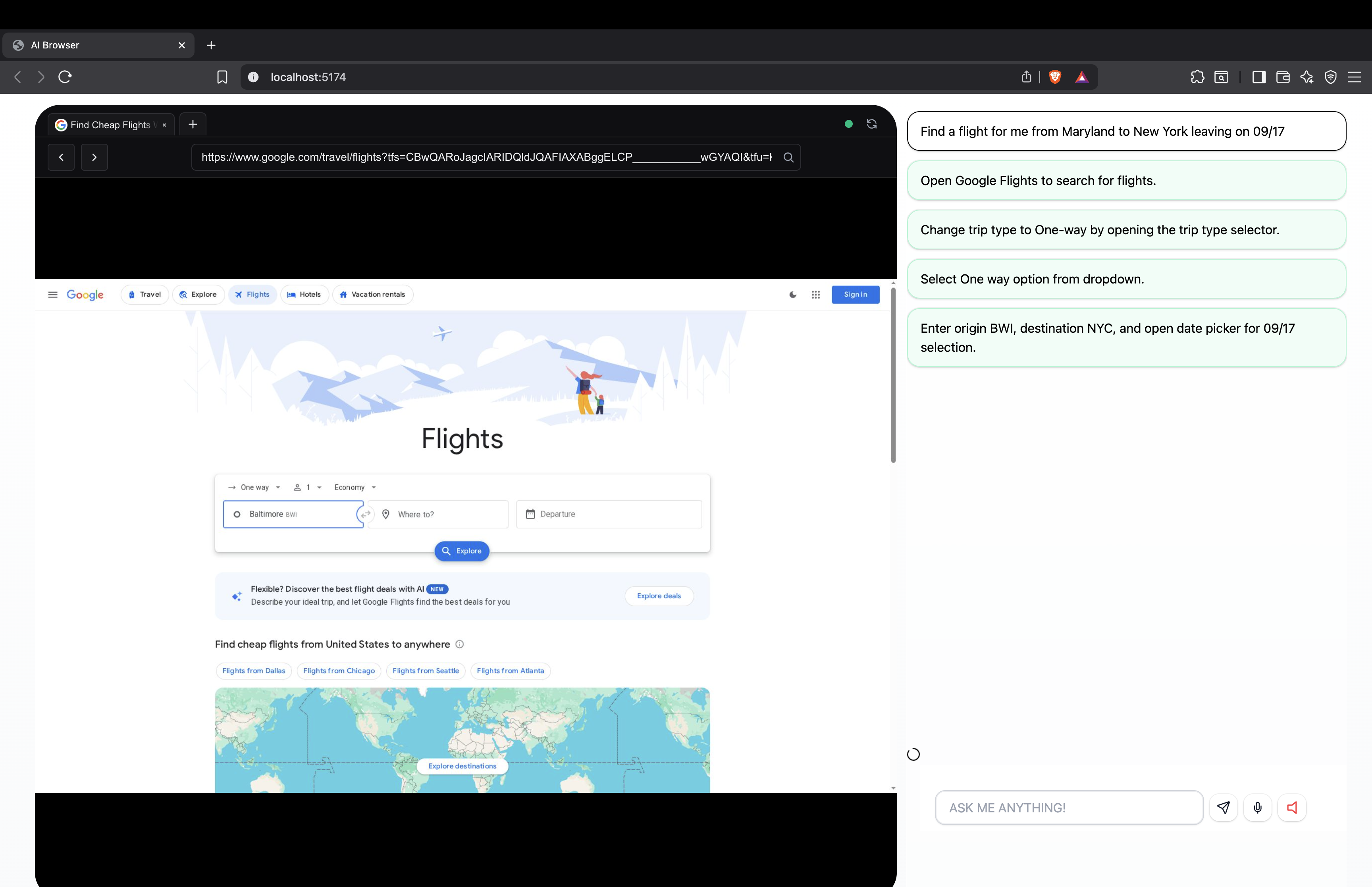Click the Flights page vertical scrollbar

tap(893, 374)
